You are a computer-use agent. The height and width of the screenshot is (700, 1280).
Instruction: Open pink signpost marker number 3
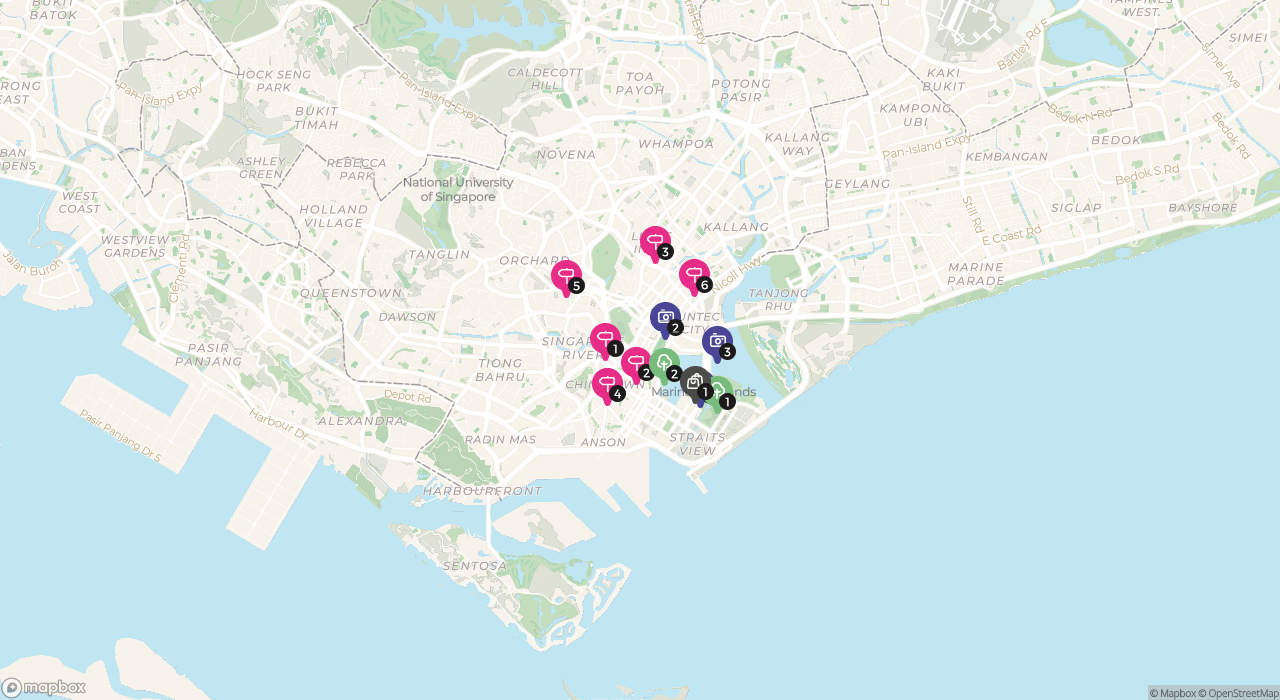point(654,241)
